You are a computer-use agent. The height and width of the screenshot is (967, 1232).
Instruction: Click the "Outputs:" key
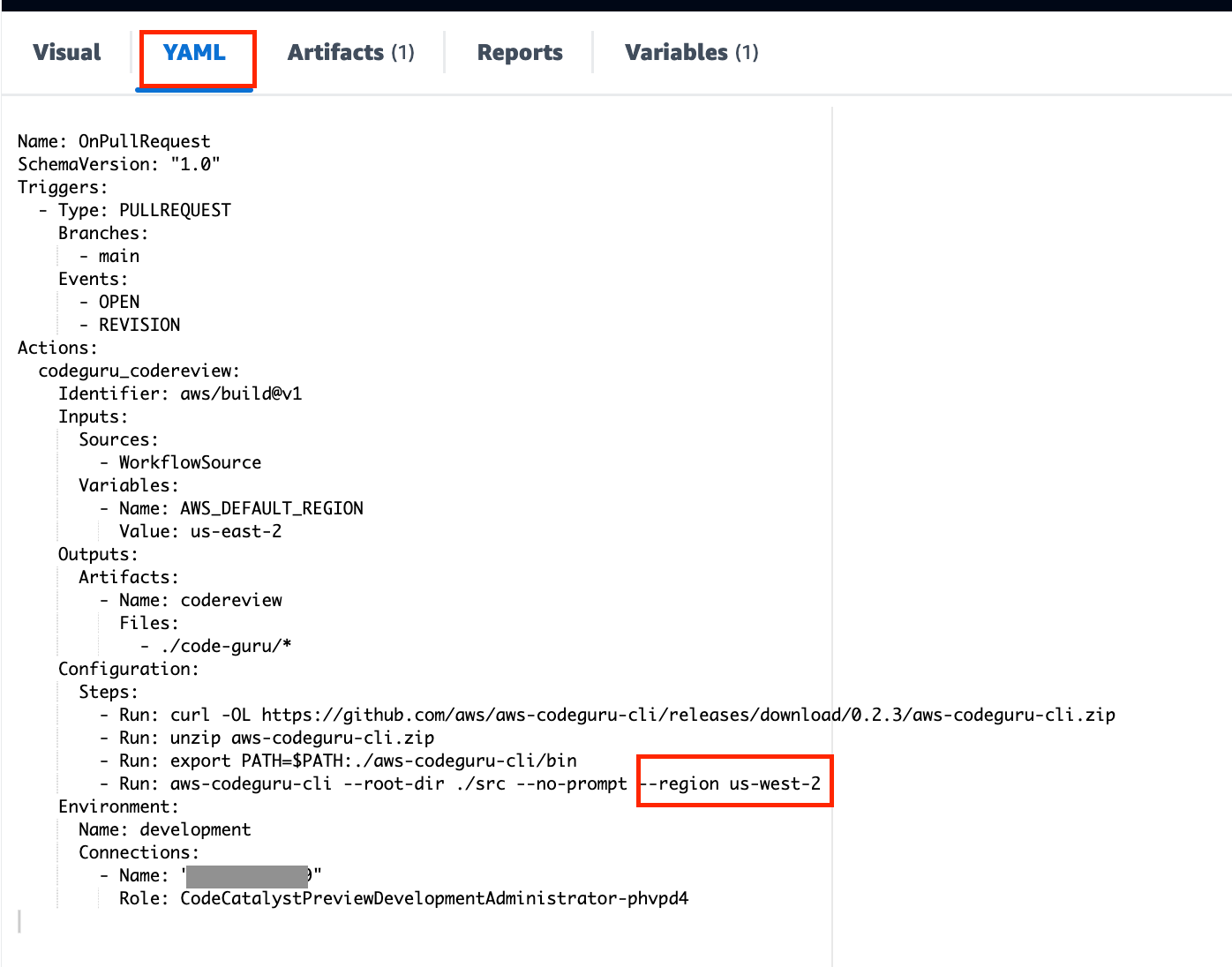[98, 554]
